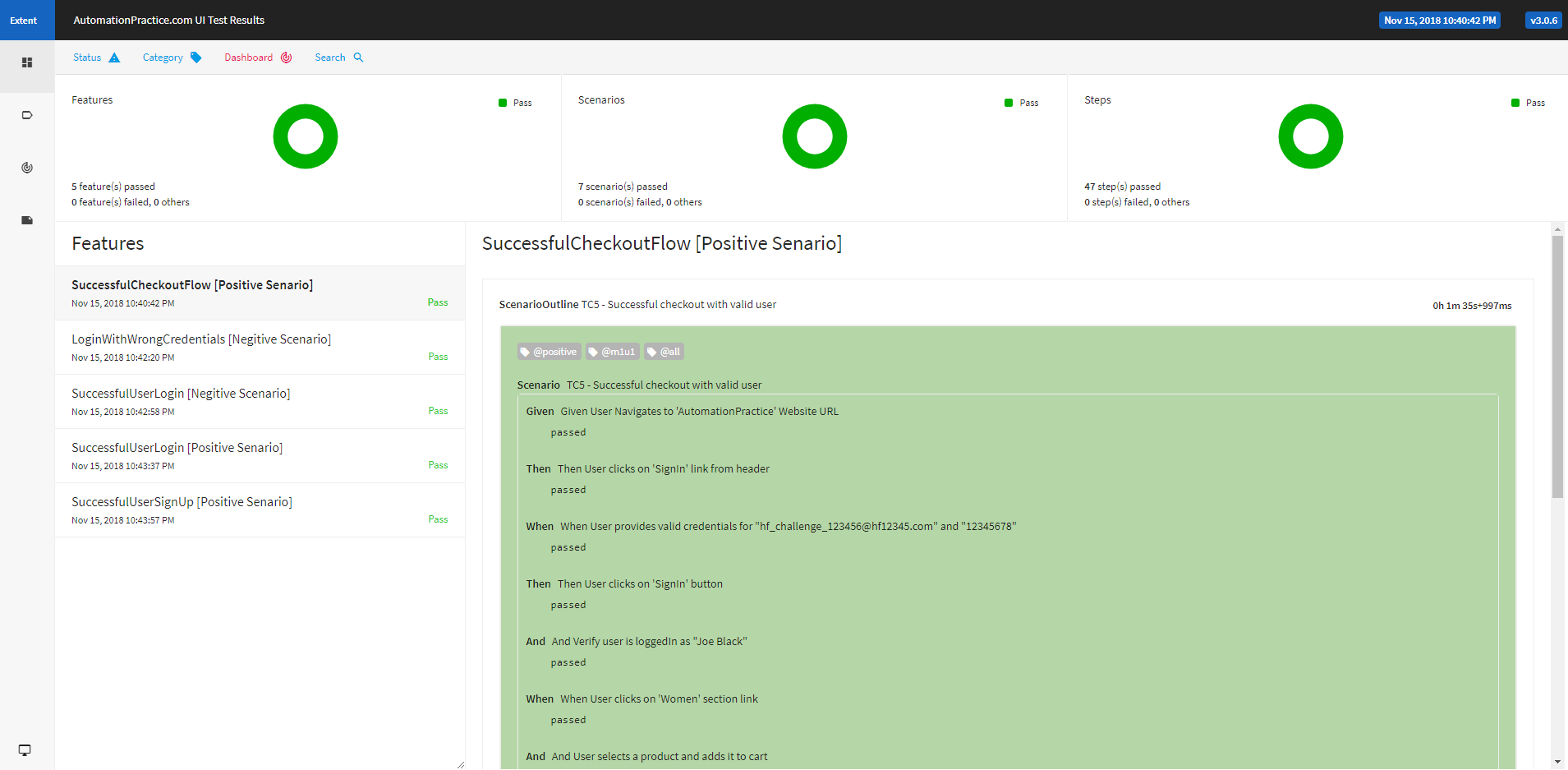Click the features list resize handle

[x=460, y=765]
